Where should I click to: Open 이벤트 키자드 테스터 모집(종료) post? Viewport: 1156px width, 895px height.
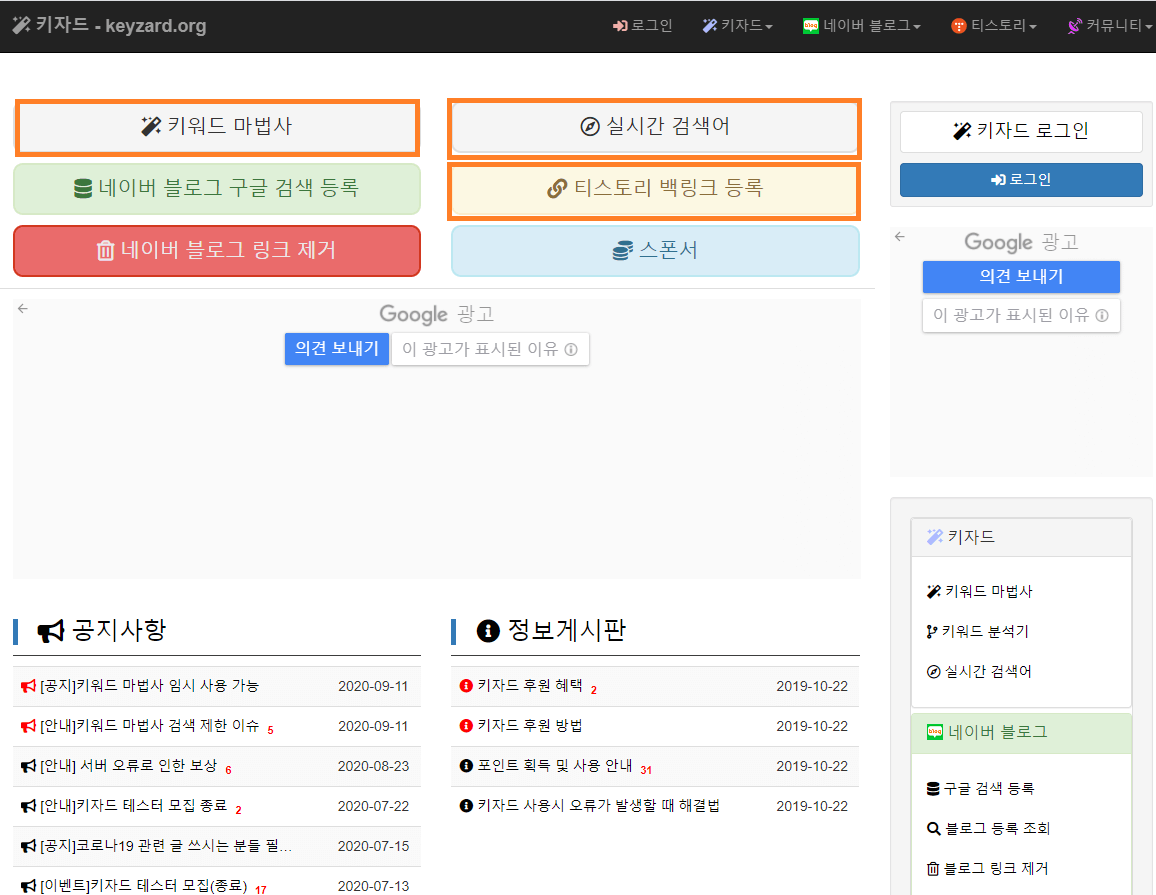(x=143, y=885)
